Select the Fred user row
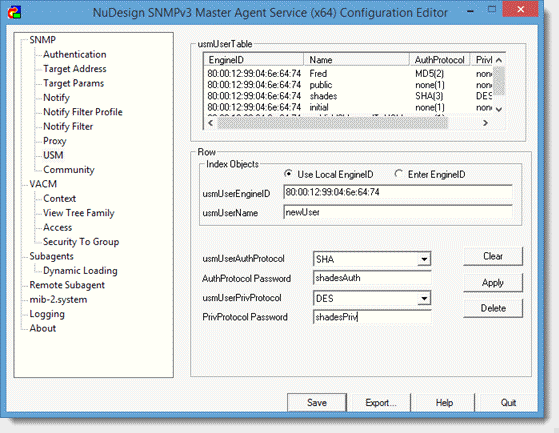Viewport: 559px width, 433px height. click(x=349, y=74)
